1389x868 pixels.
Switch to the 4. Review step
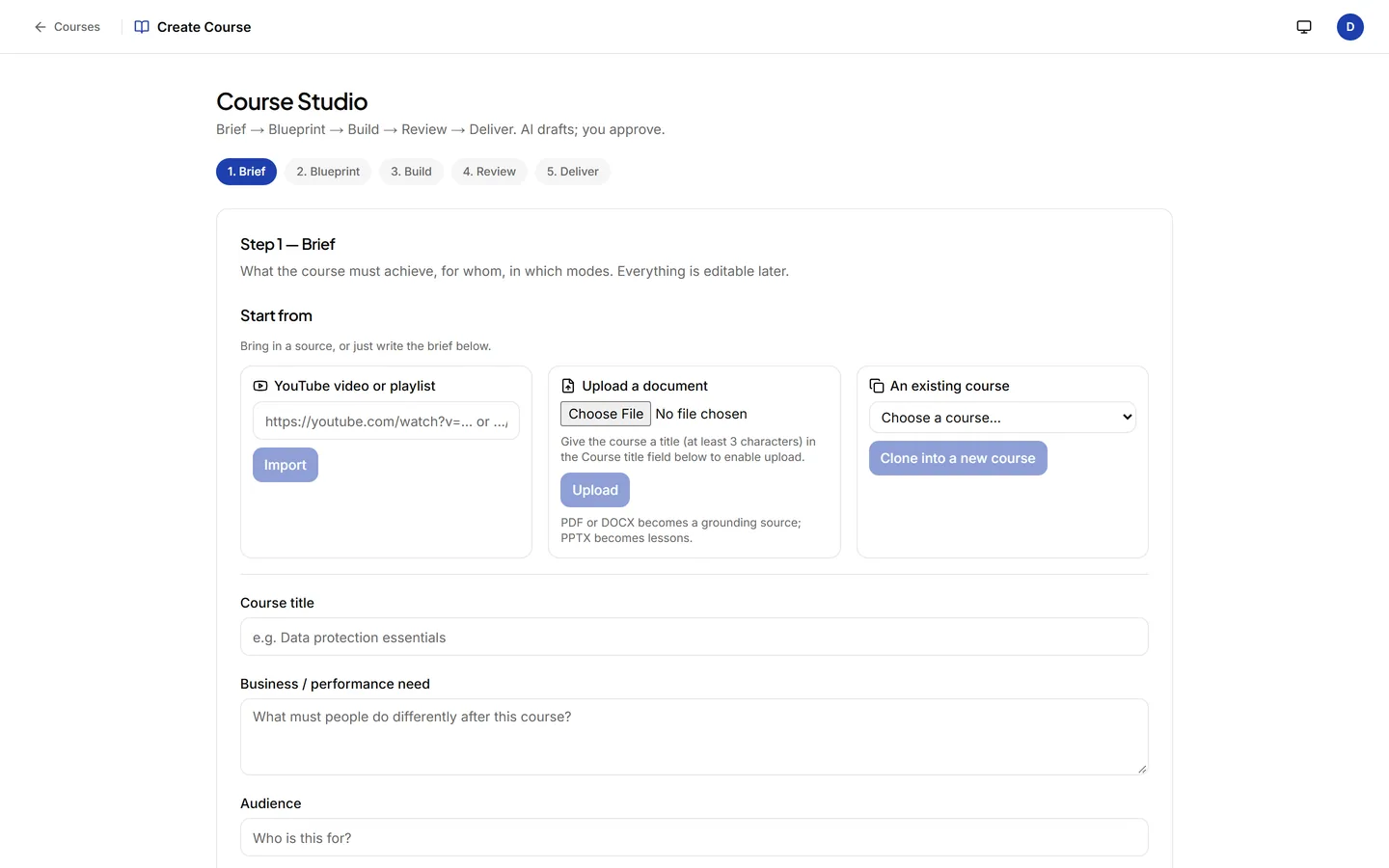click(489, 172)
